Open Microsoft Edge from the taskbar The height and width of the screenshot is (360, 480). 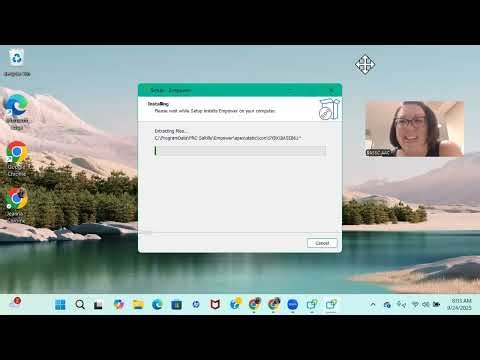[157, 304]
